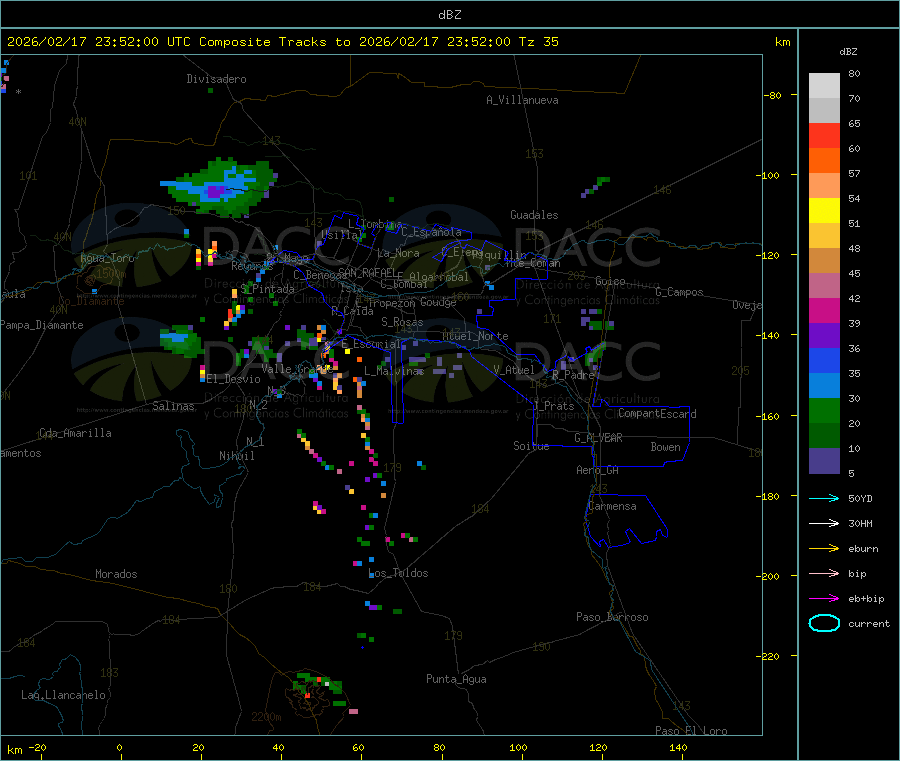Click the Agua_Toro location label

point(107,258)
